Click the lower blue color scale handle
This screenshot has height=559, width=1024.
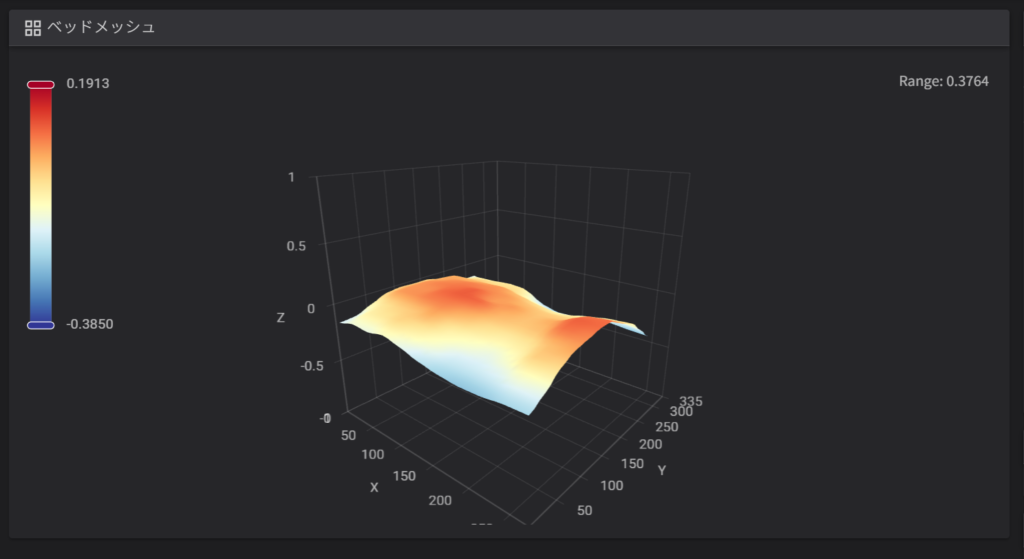pos(40,324)
